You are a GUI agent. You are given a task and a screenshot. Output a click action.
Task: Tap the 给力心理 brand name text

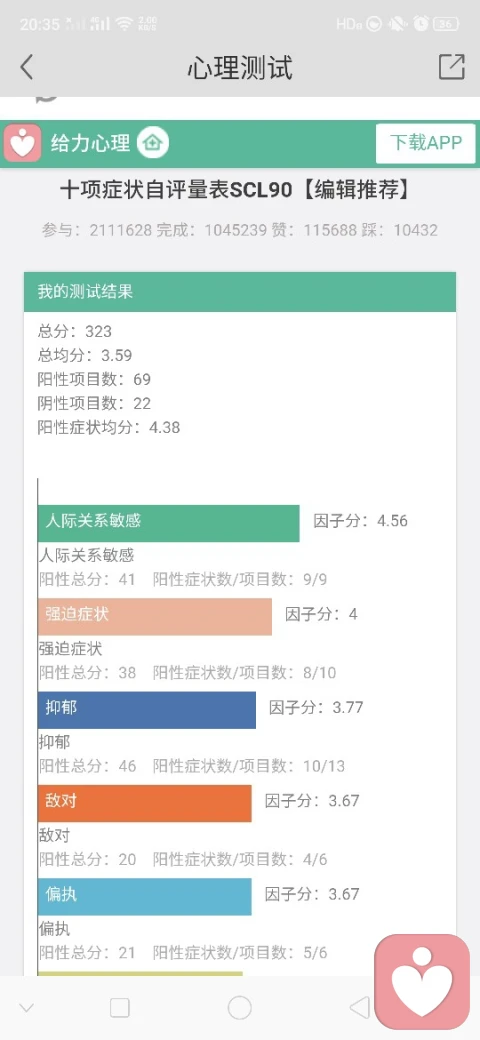(x=90, y=143)
